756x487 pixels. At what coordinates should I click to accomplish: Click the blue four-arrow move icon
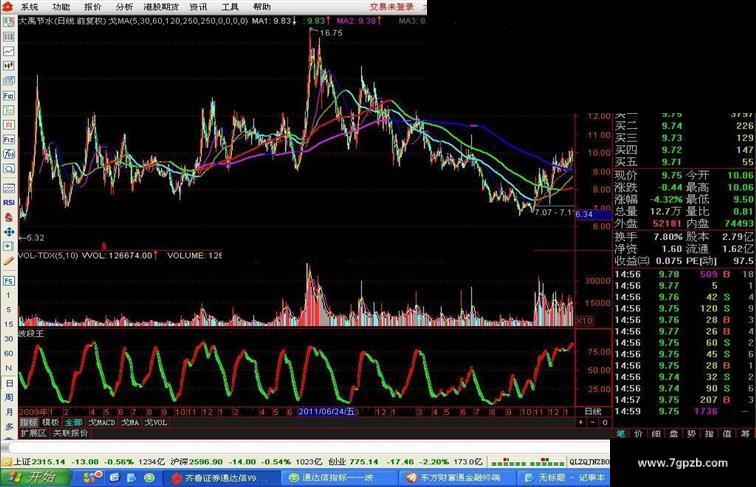(9, 232)
